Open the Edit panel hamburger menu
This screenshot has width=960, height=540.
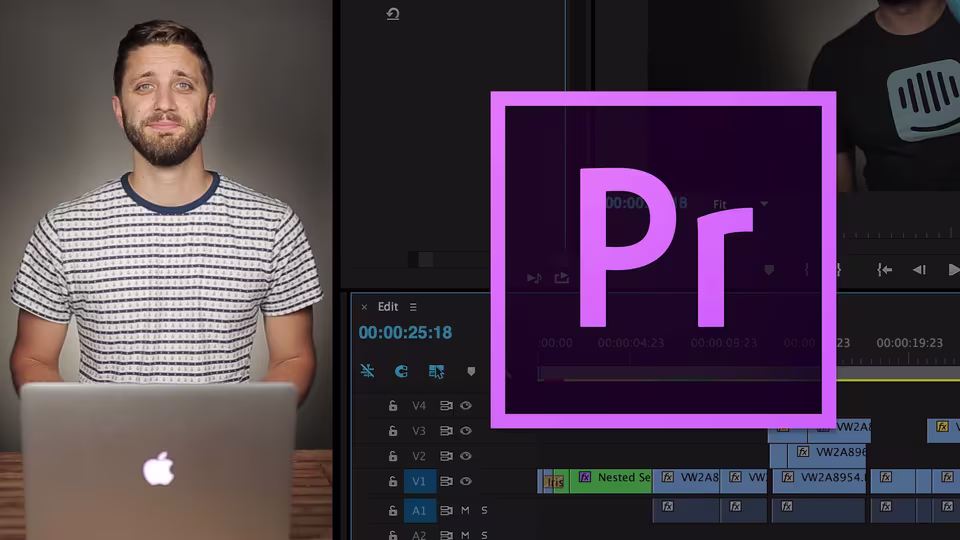413,307
